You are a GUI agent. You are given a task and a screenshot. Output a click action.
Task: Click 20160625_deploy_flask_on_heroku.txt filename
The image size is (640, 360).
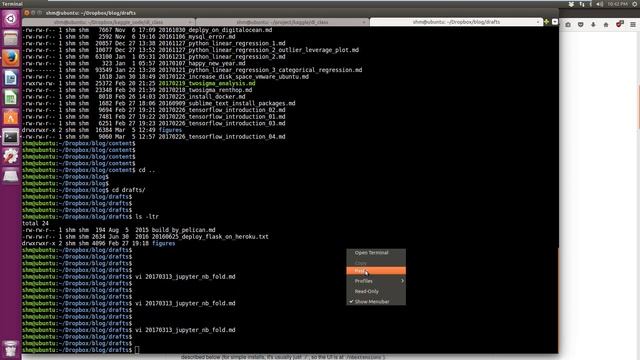(x=210, y=237)
